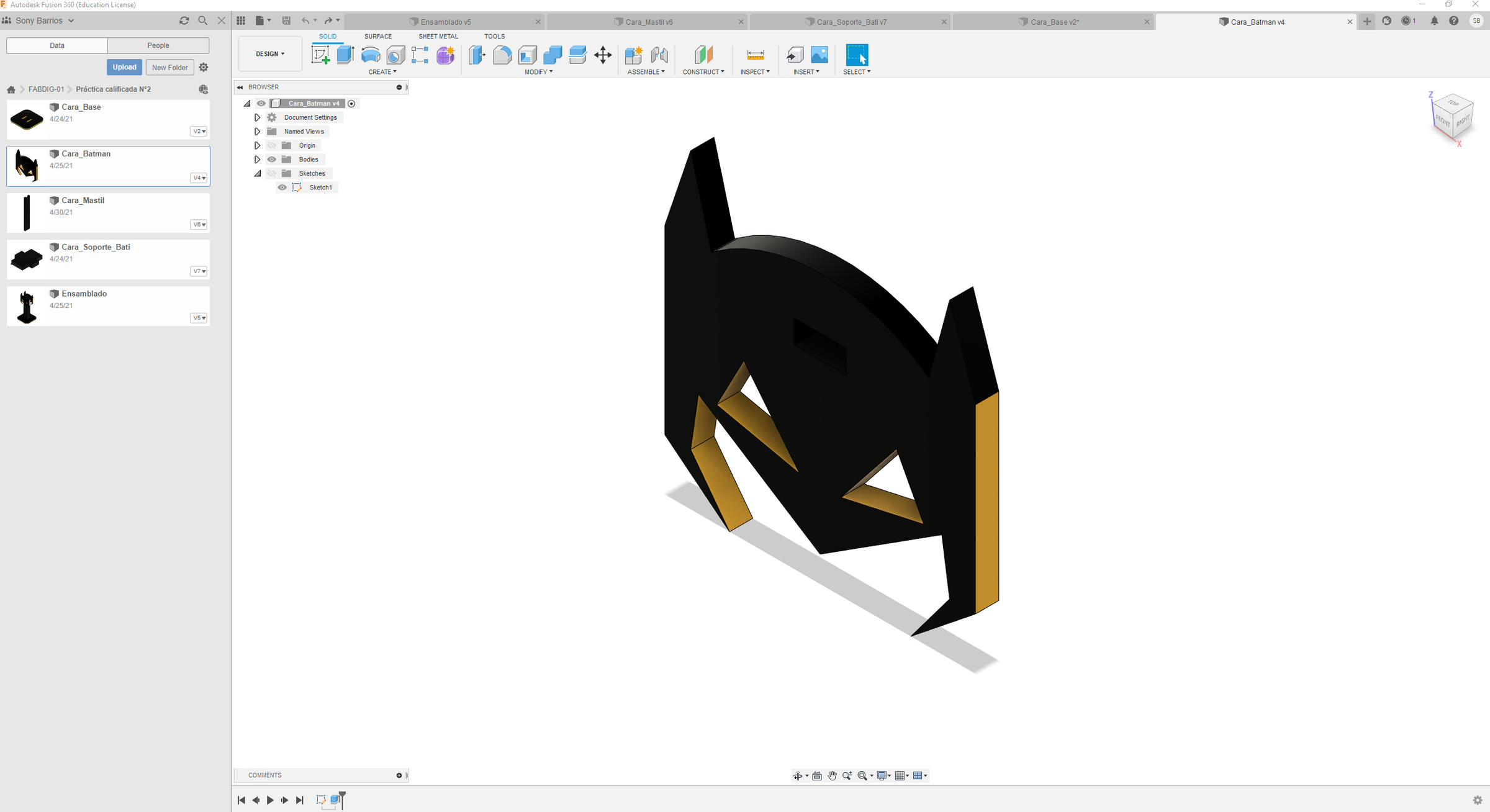Switch to the TOOLS tab
This screenshot has width=1490, height=812.
(495, 37)
